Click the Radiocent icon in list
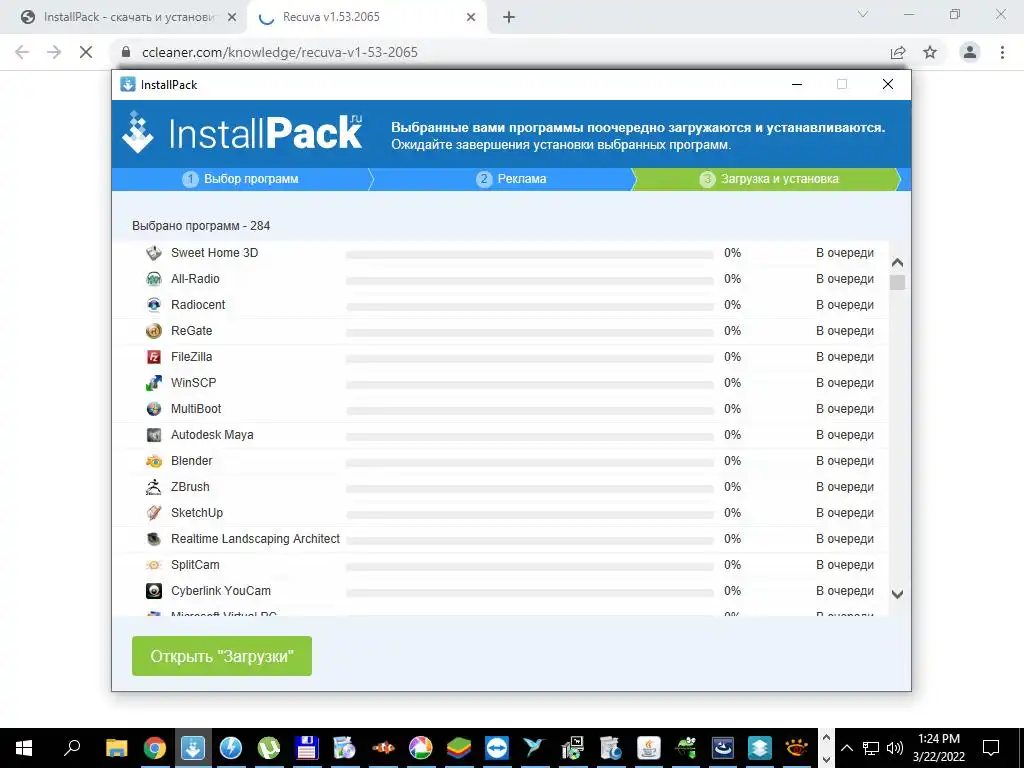The height and width of the screenshot is (768, 1024). (153, 305)
